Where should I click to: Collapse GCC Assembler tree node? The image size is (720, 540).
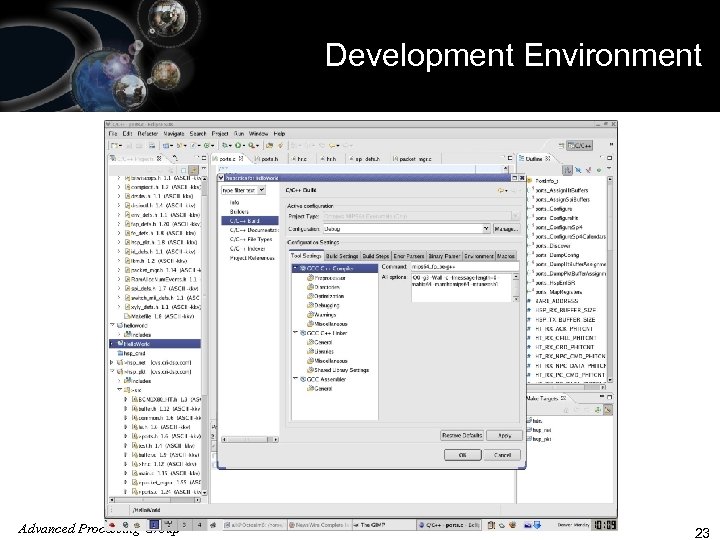295,379
